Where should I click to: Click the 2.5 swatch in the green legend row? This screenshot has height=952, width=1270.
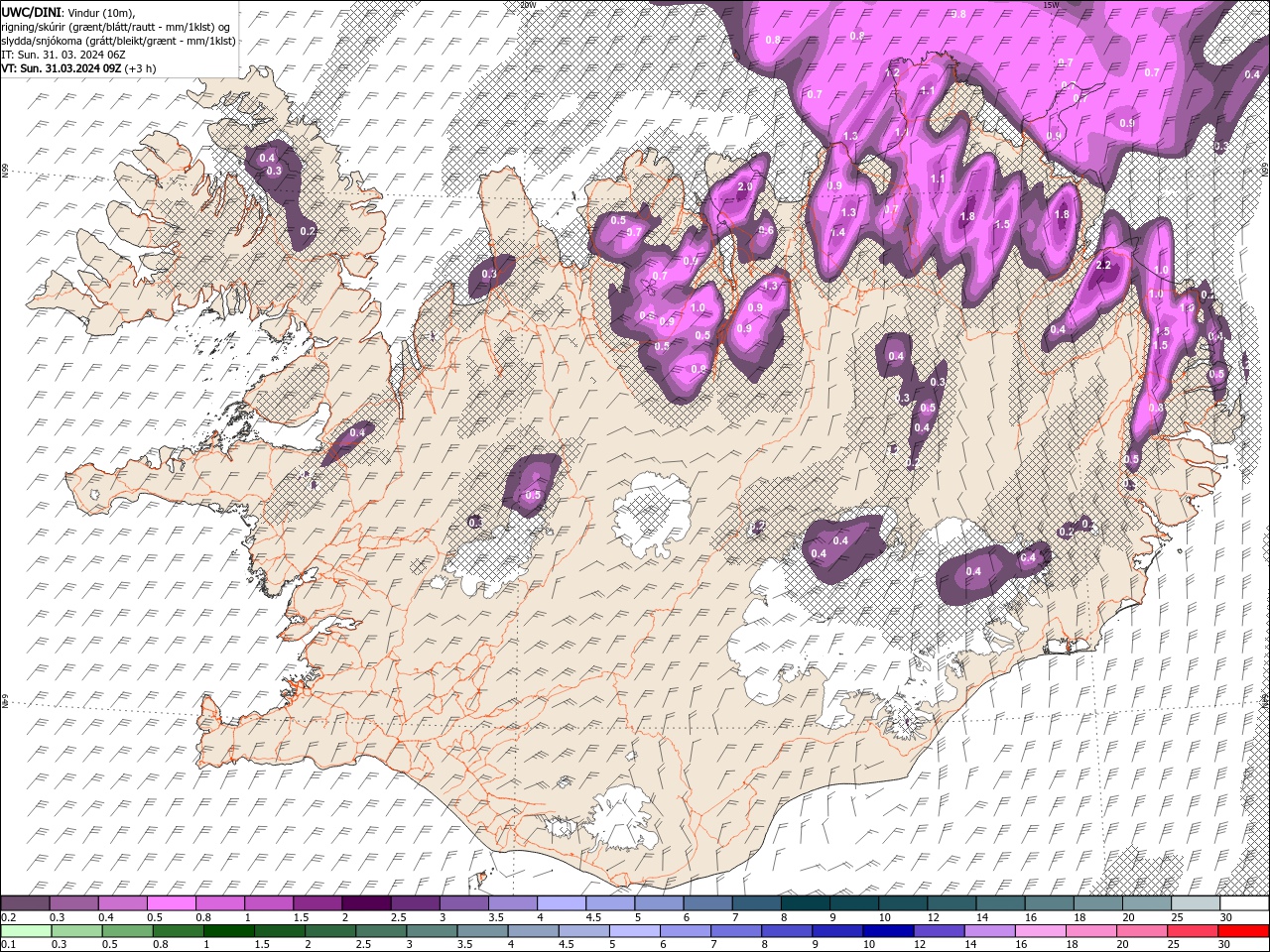[x=381, y=931]
